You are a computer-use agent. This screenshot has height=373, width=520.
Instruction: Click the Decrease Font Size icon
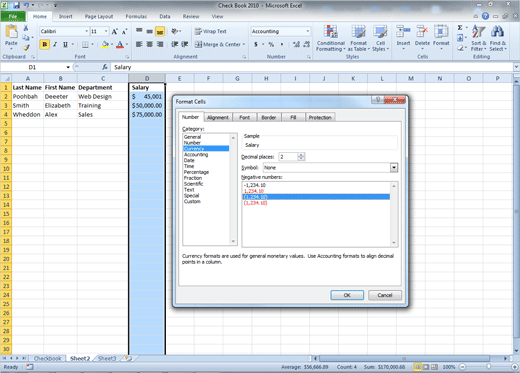124,32
